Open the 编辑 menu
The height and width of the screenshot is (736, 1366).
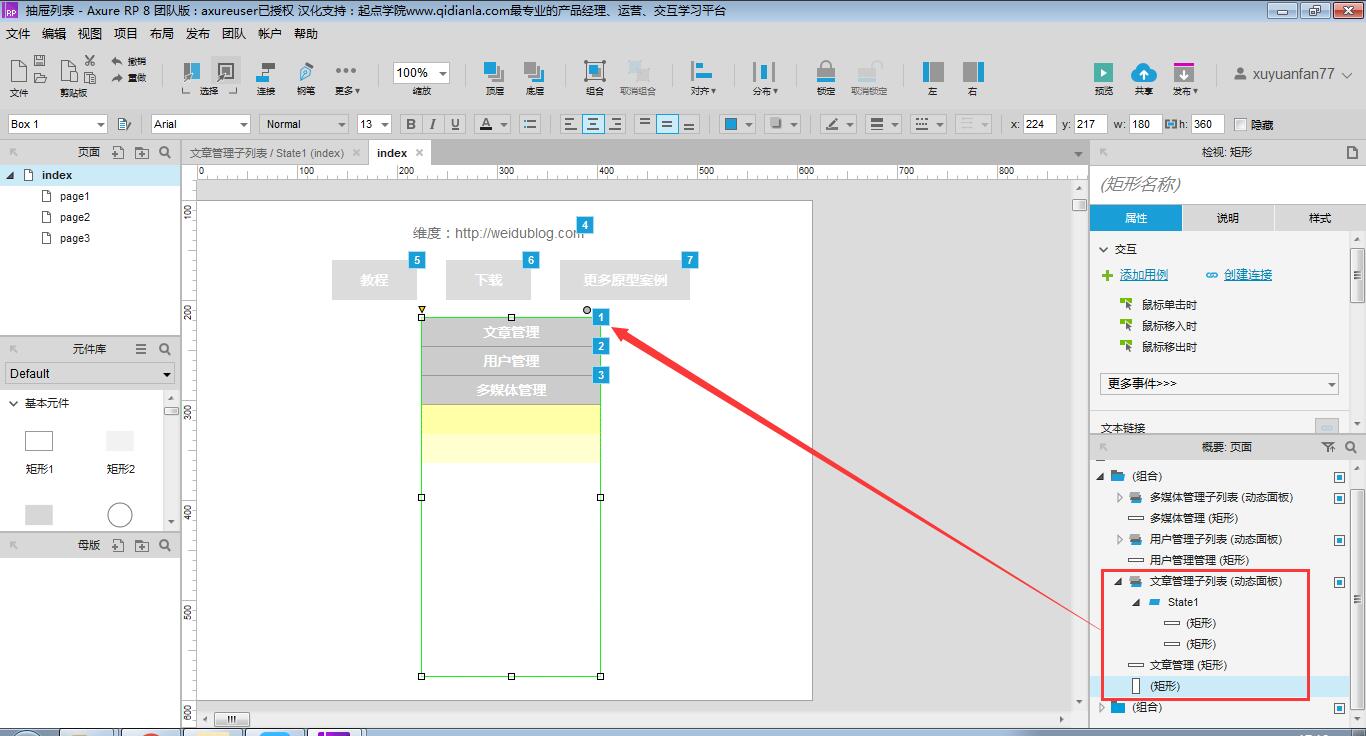coord(54,34)
